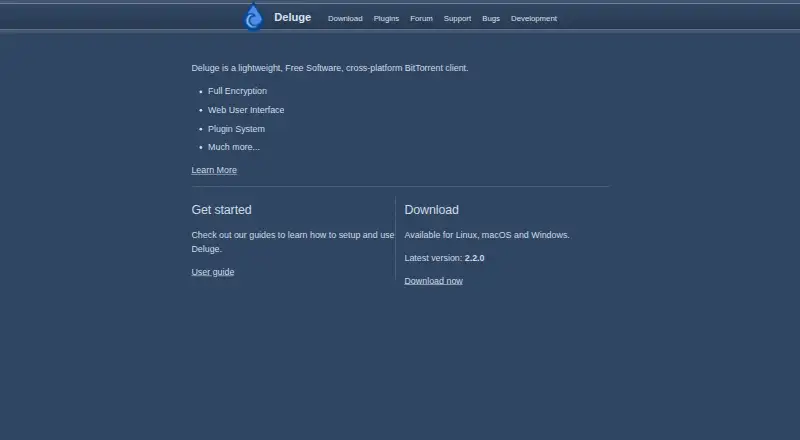Click the Web User Interface bullet text
Screen dimensions: 800x440
(x=246, y=110)
